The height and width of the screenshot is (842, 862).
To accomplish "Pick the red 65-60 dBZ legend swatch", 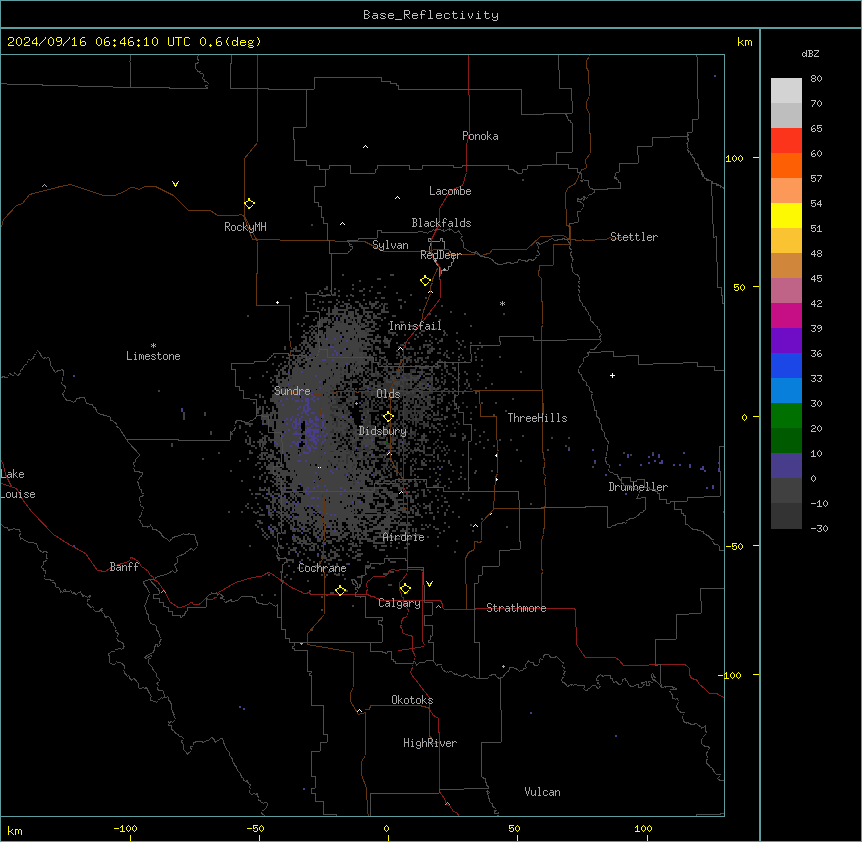I will [x=786, y=141].
